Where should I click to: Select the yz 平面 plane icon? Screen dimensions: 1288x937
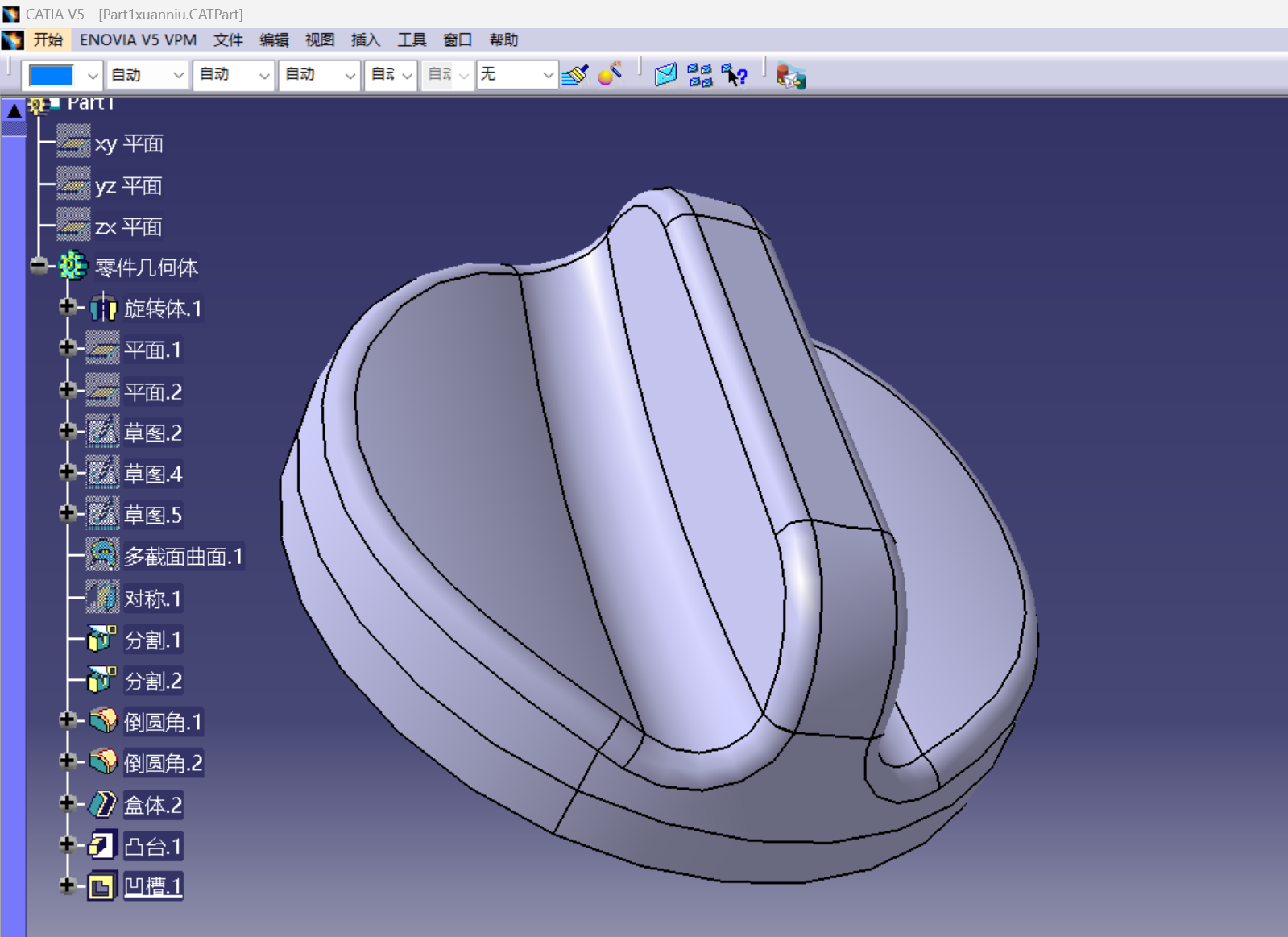pyautogui.click(x=73, y=184)
